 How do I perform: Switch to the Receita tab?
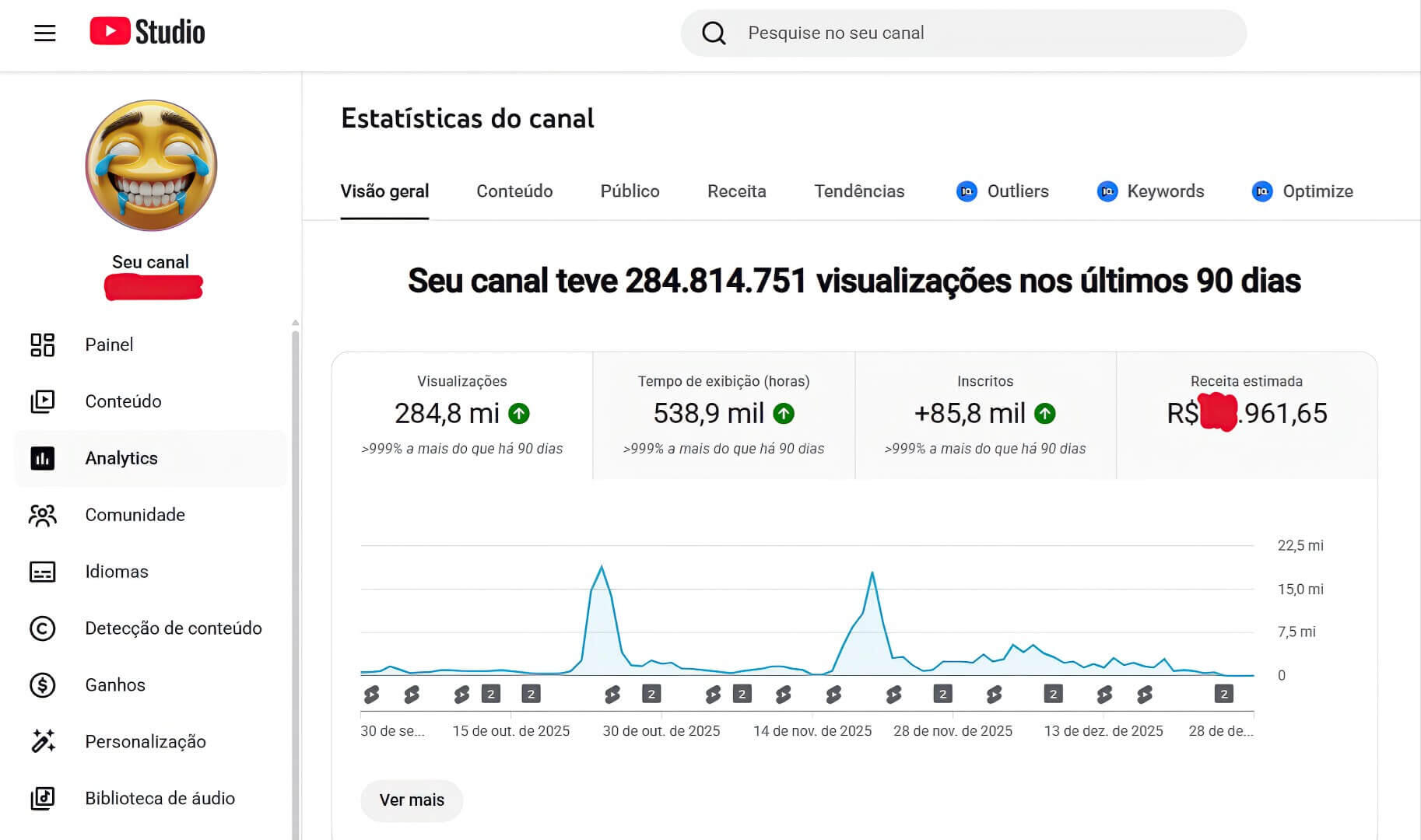[x=736, y=191]
